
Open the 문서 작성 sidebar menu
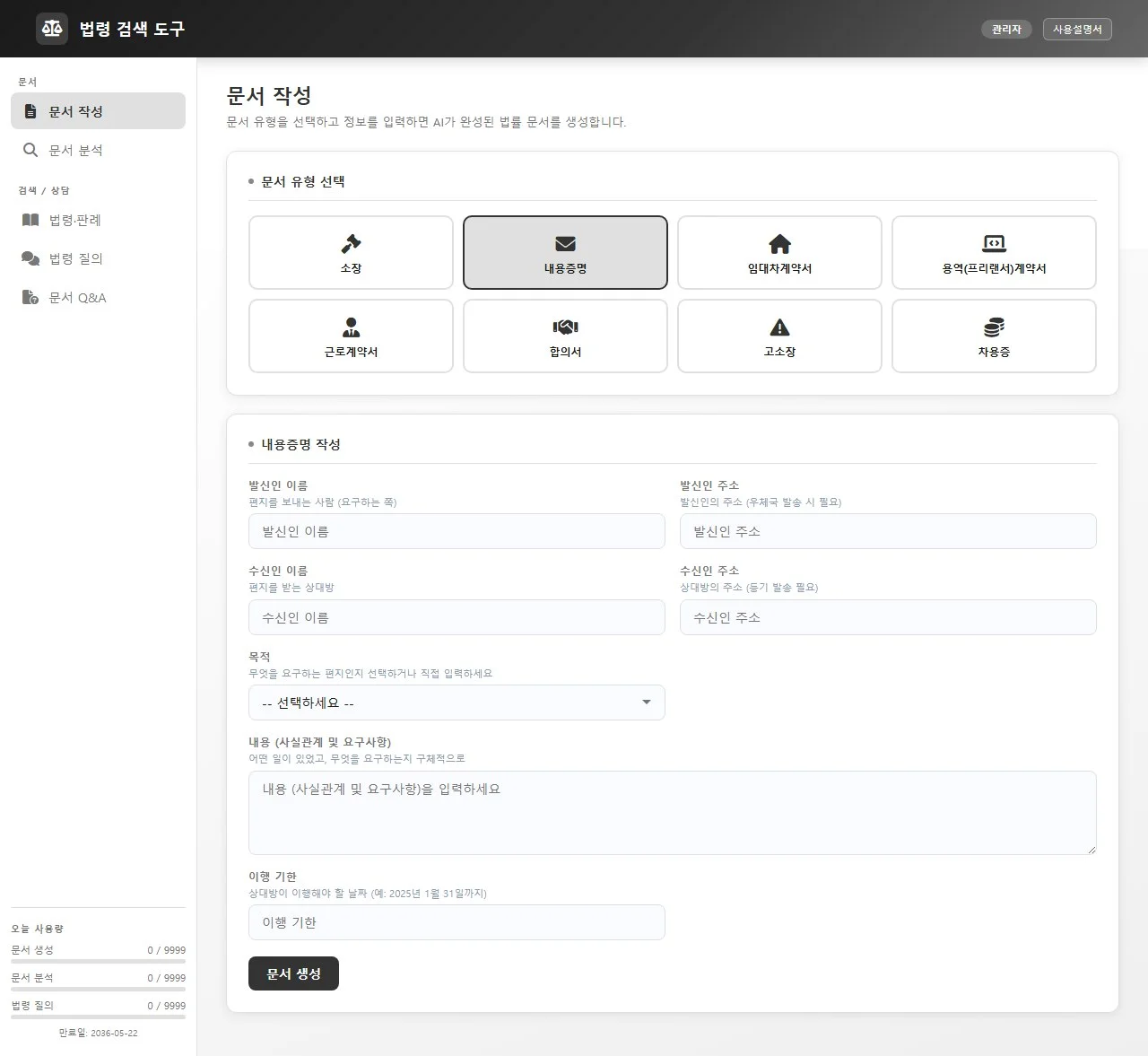pos(98,111)
